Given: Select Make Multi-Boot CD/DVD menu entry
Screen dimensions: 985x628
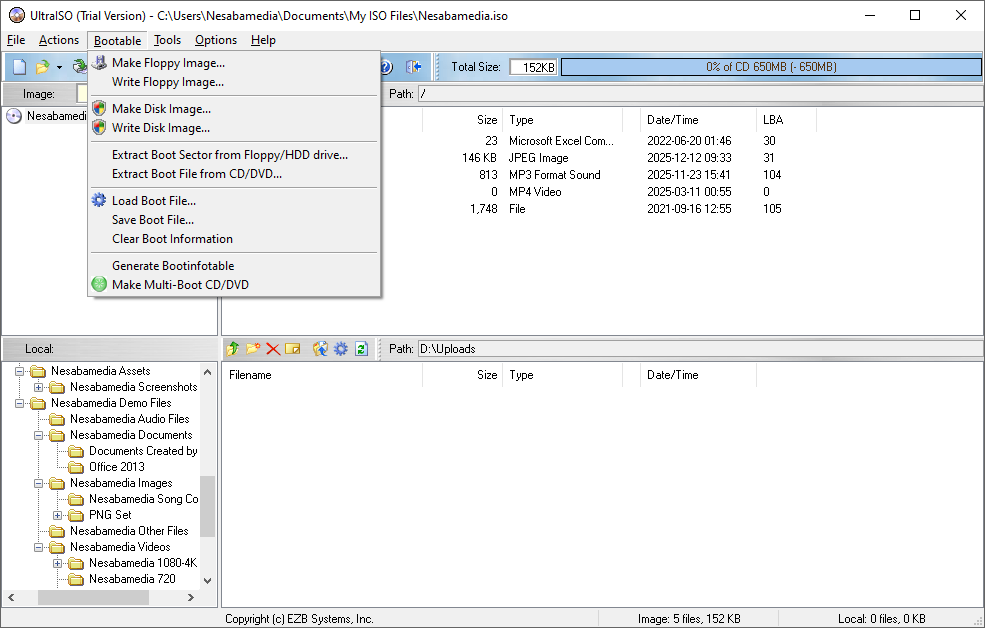Looking at the screenshot, I should coord(180,284).
